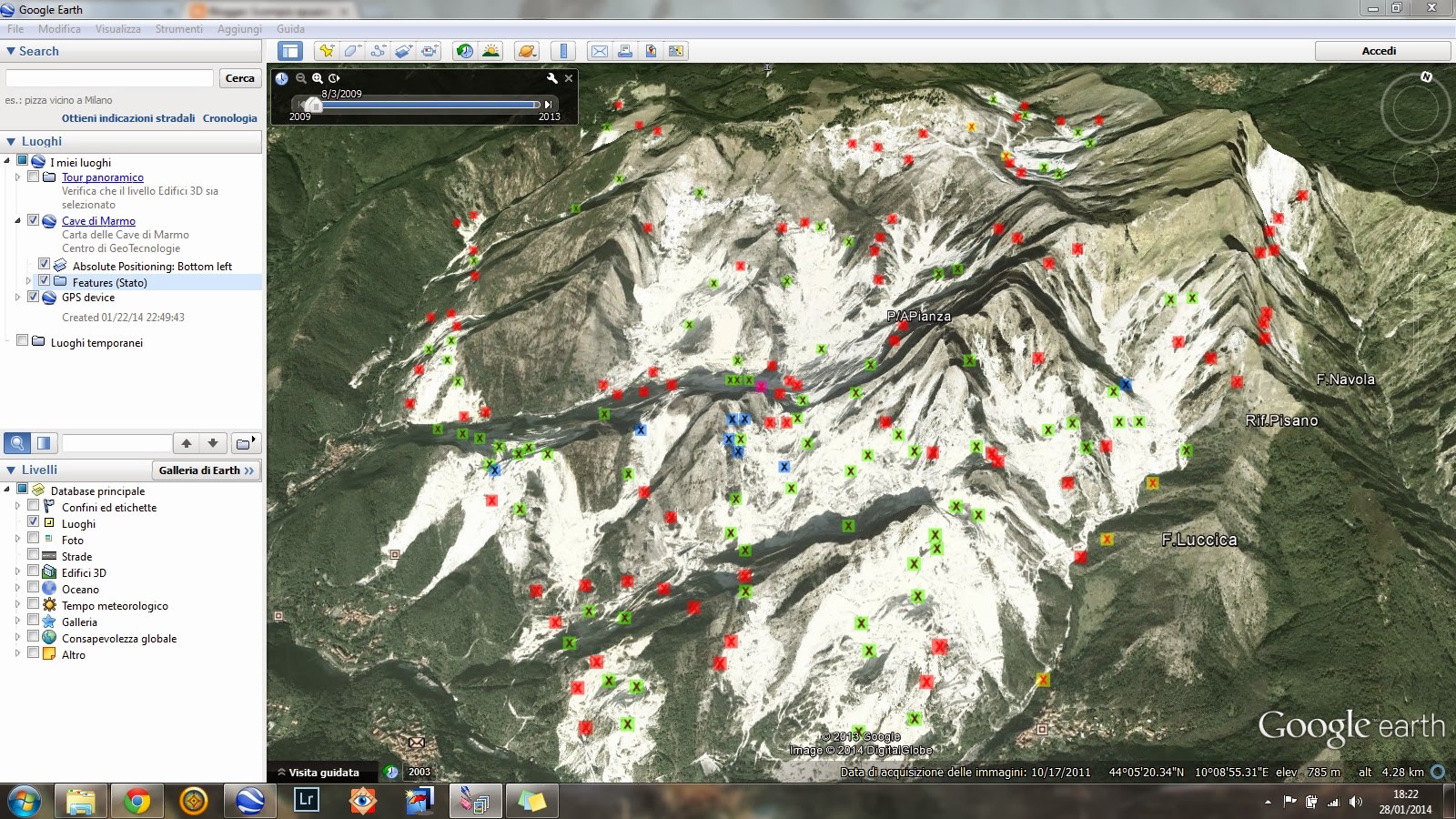Open the Guida menu
1456x819 pixels.
pos(291,29)
